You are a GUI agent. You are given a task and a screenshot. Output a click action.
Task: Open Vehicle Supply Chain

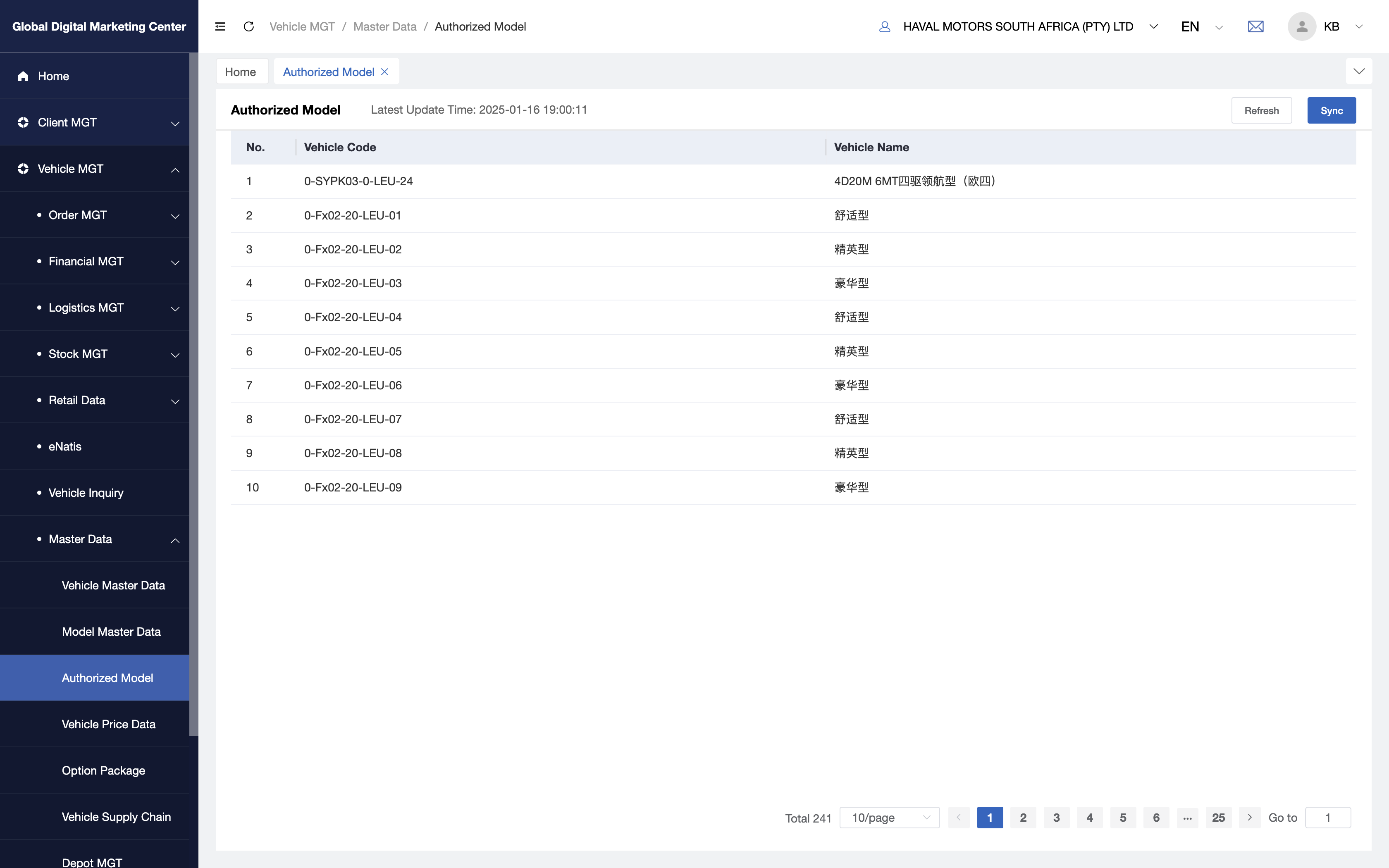click(x=95, y=816)
